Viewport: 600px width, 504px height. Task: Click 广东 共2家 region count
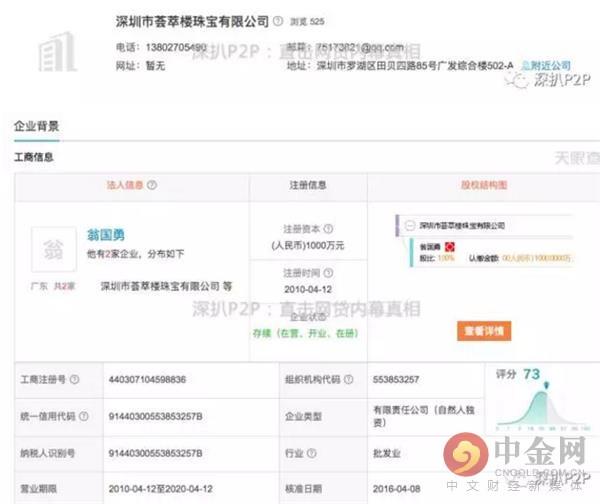tap(53, 286)
